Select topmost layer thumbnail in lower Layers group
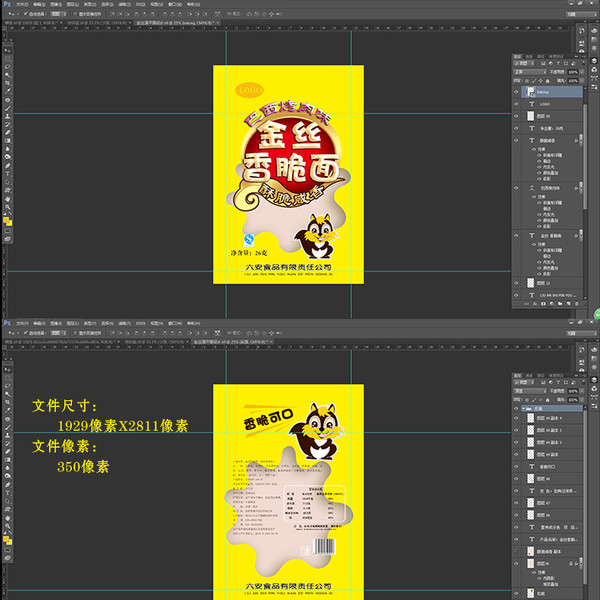The width and height of the screenshot is (600, 600). 530,418
